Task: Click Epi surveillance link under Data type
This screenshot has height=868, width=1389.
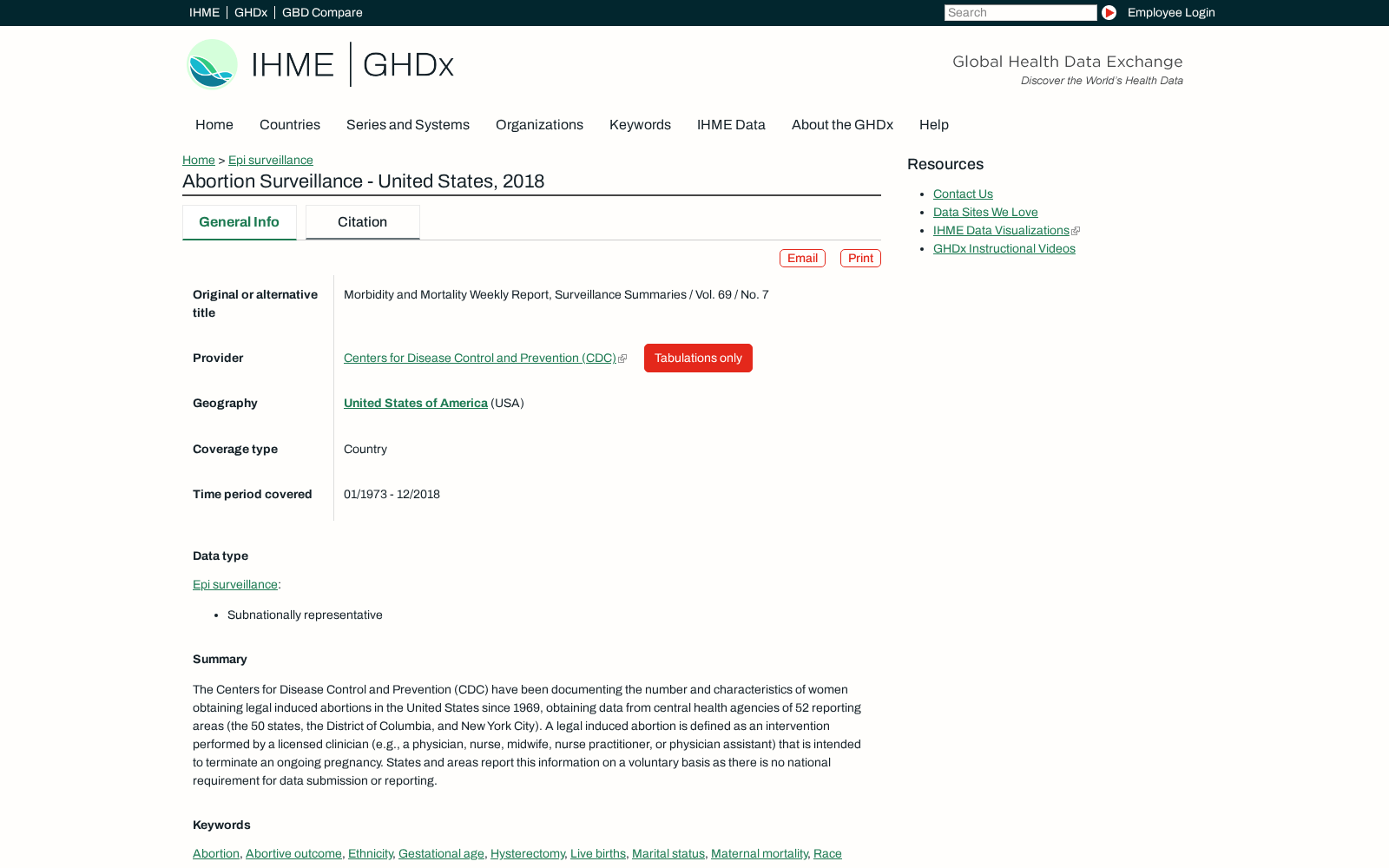Action: (x=235, y=585)
